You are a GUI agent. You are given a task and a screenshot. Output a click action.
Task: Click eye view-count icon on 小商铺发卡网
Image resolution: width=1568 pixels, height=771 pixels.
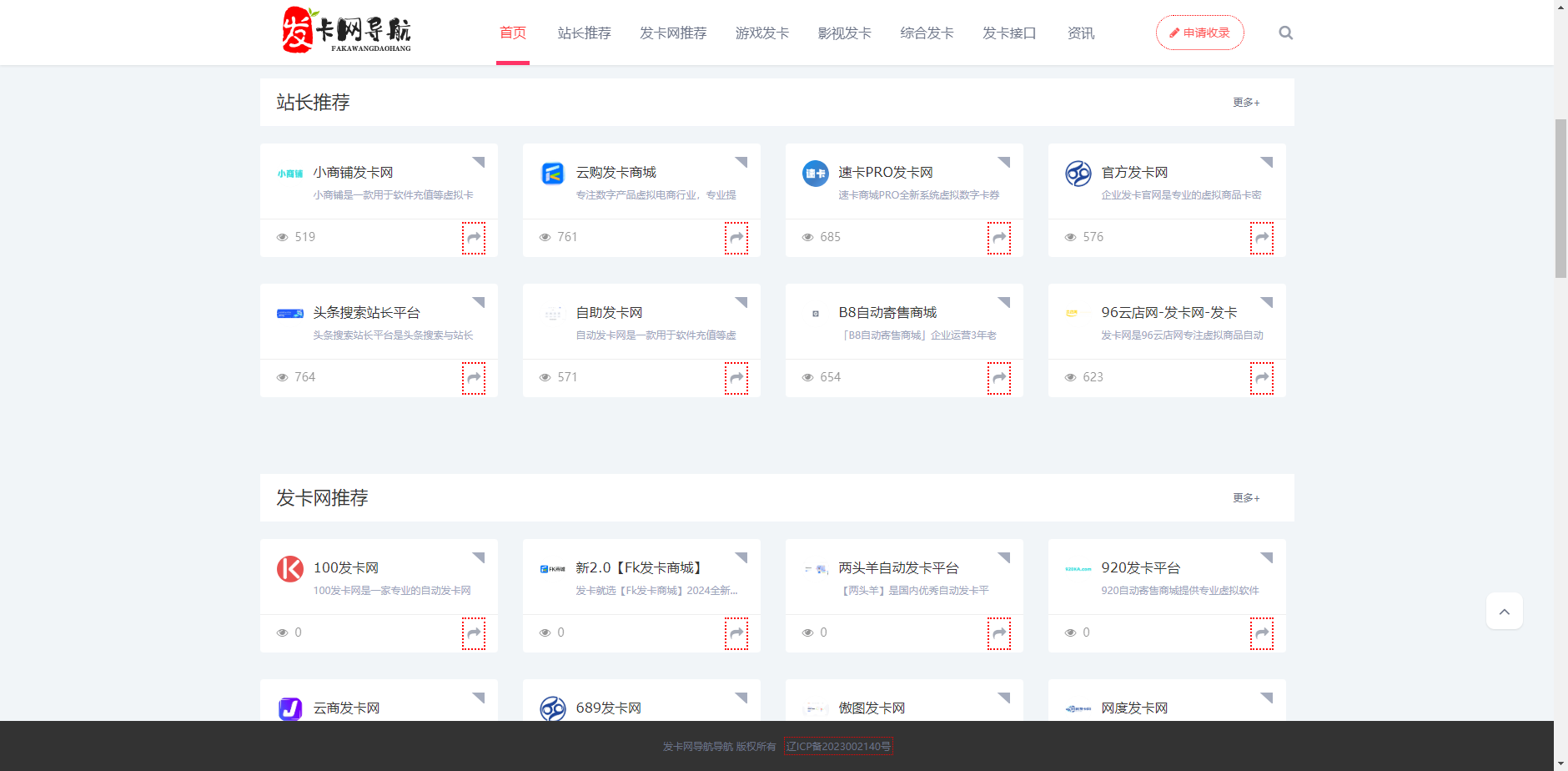[282, 237]
